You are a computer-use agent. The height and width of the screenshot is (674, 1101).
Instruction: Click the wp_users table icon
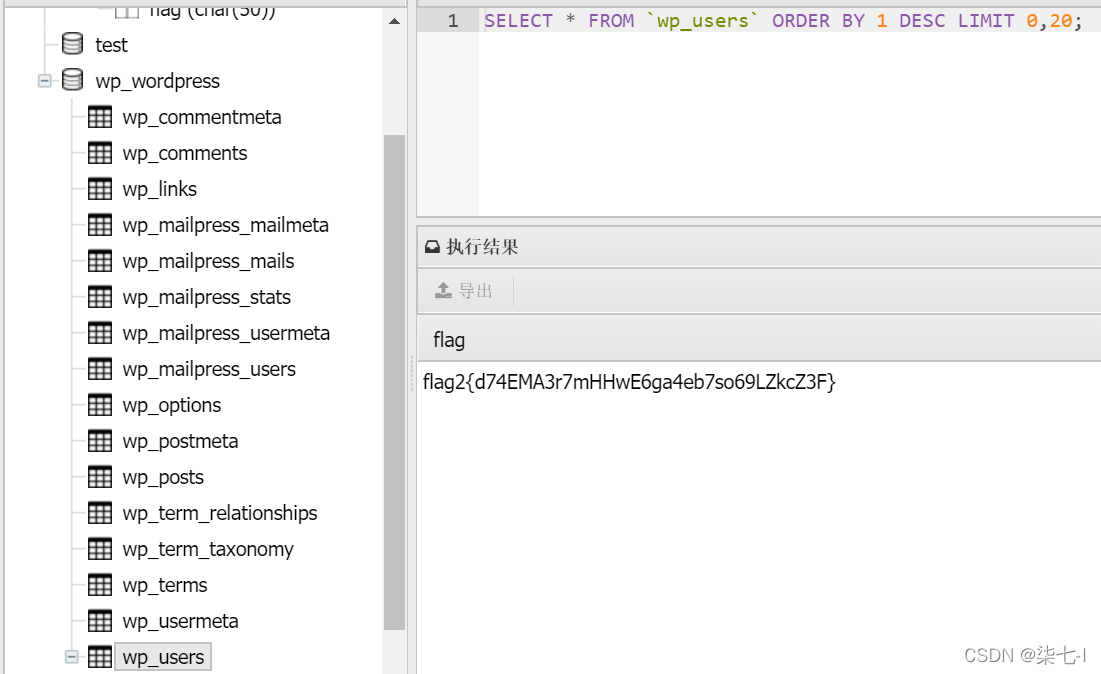[x=100, y=657]
